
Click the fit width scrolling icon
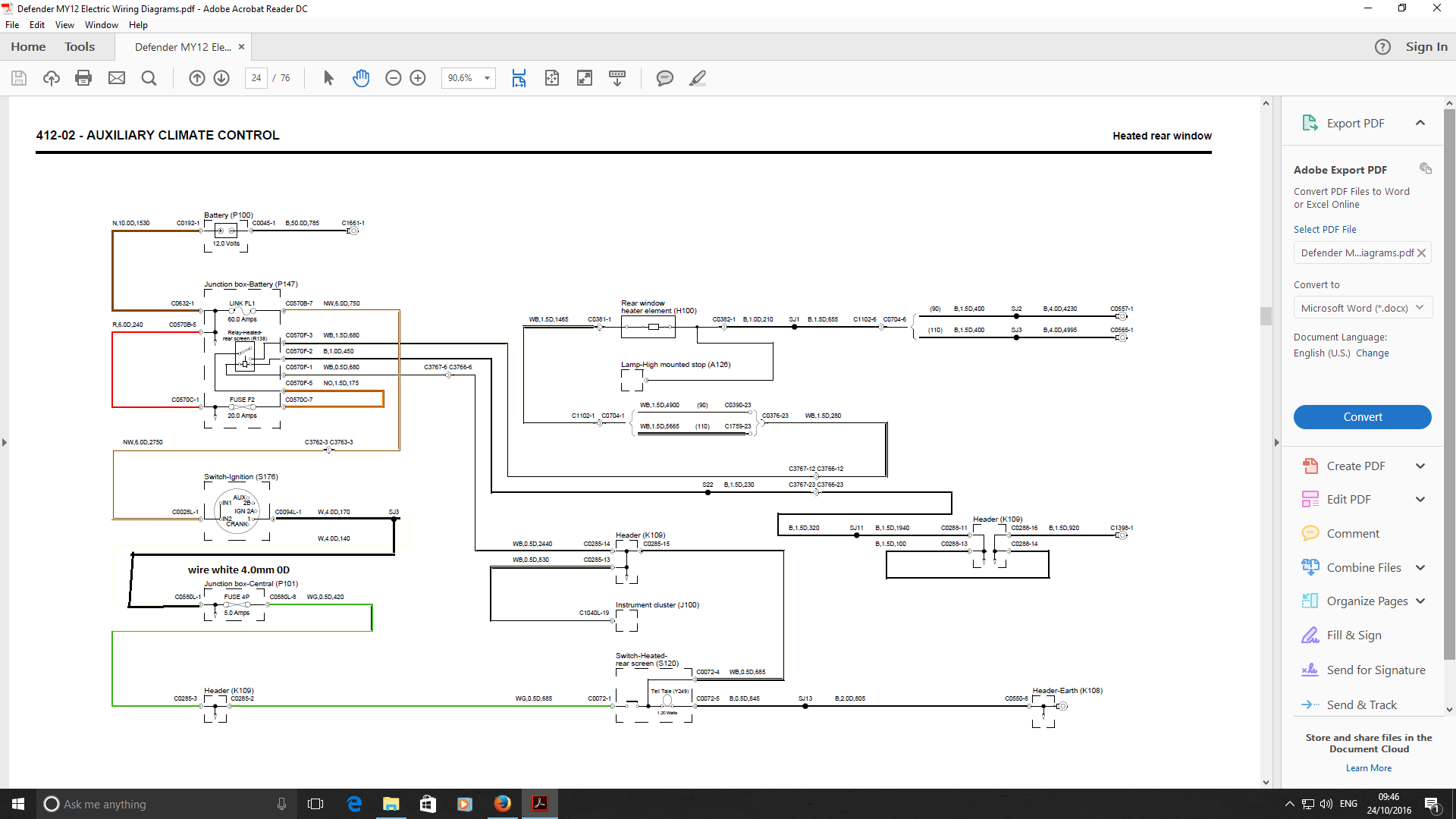(x=519, y=78)
